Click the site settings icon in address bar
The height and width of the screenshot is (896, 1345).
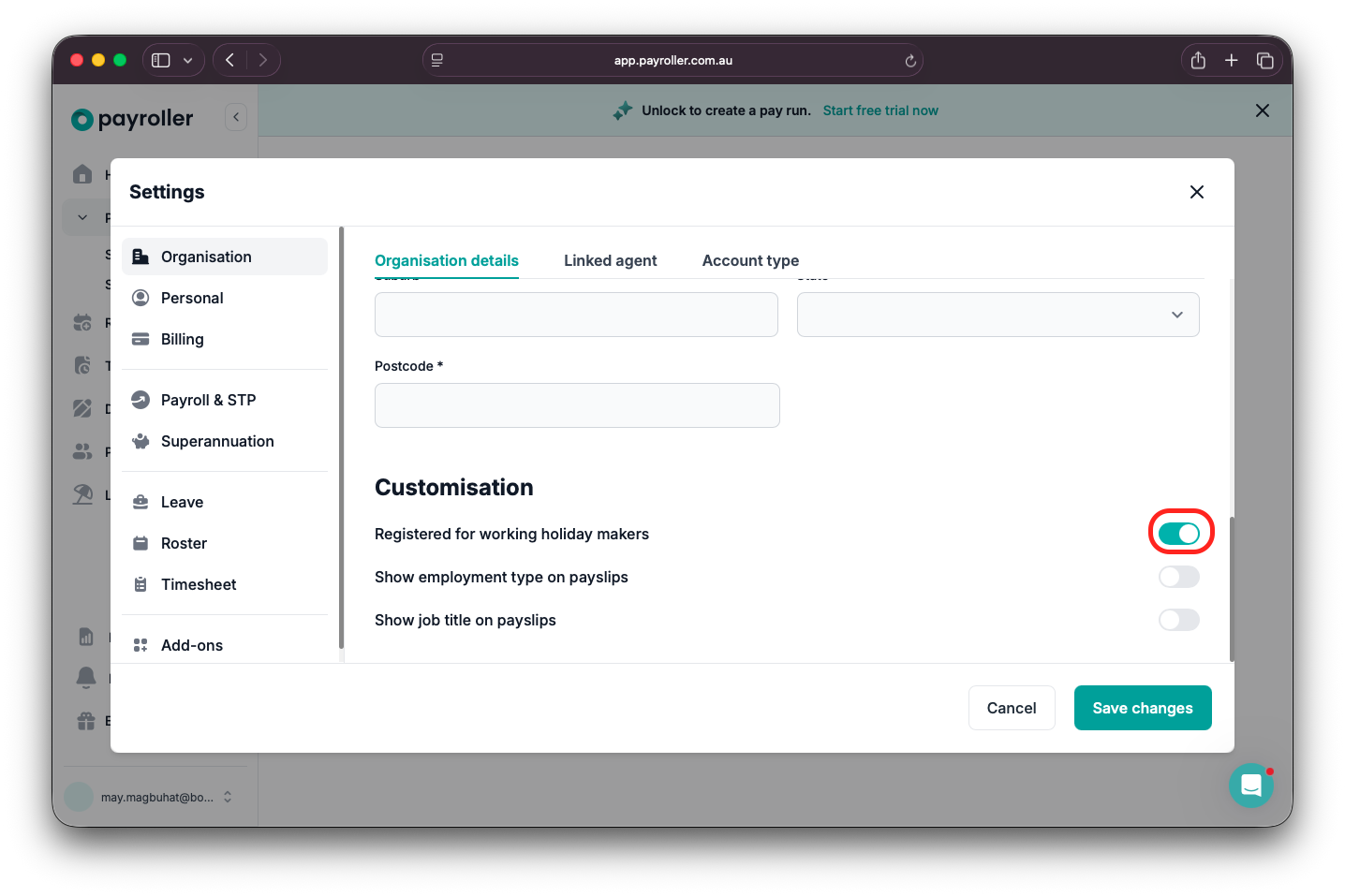tap(436, 60)
